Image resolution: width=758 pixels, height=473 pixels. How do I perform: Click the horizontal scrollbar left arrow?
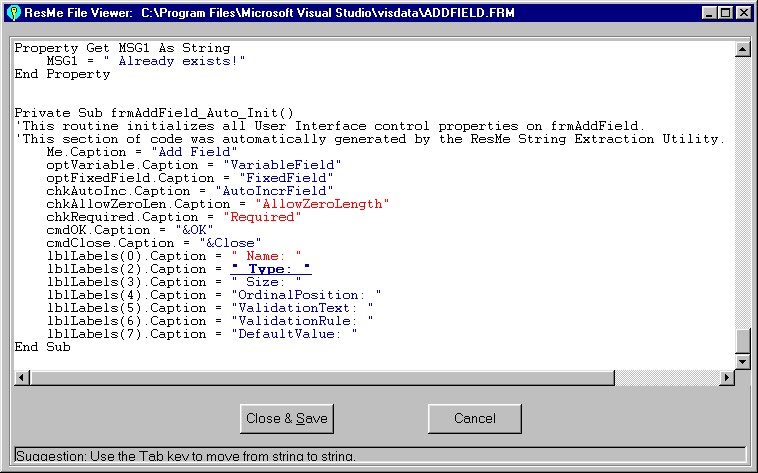tap(22, 378)
